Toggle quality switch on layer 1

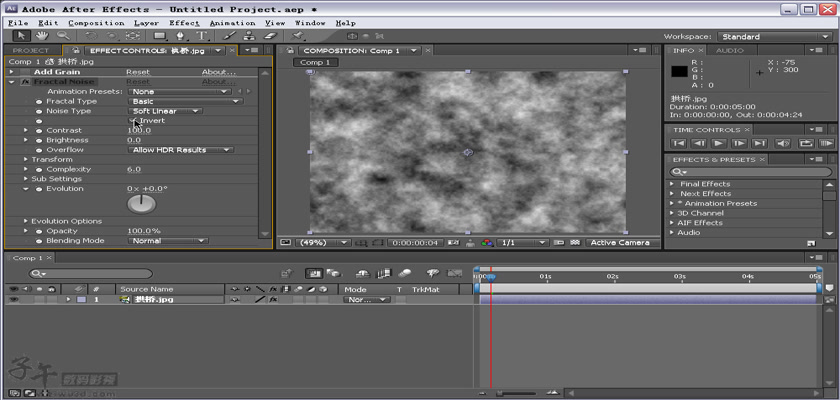(261, 300)
